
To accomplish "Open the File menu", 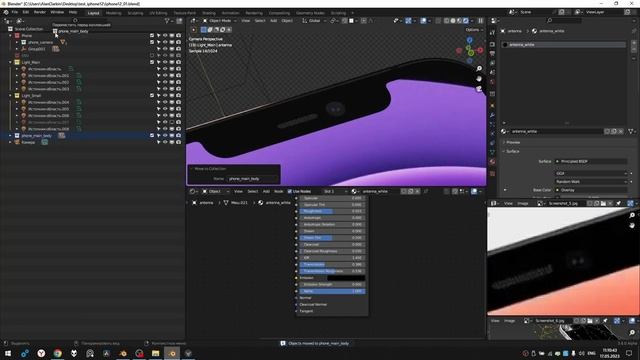I will [x=15, y=12].
